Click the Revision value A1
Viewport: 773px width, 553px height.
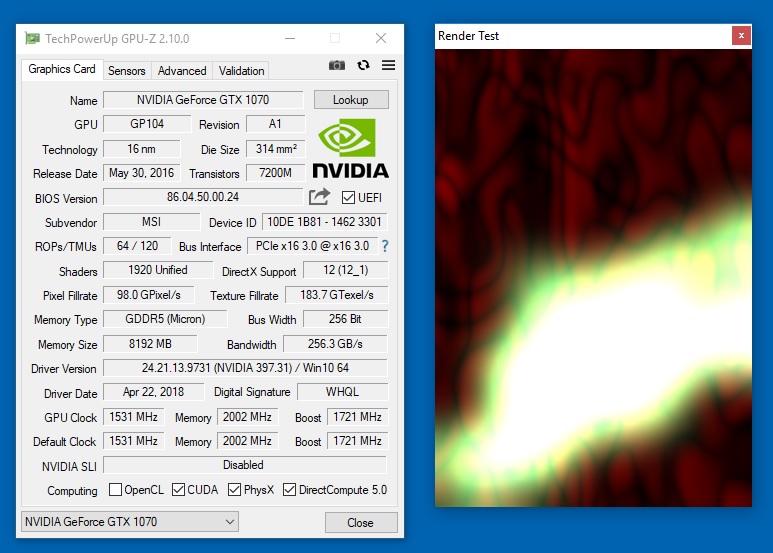point(275,124)
